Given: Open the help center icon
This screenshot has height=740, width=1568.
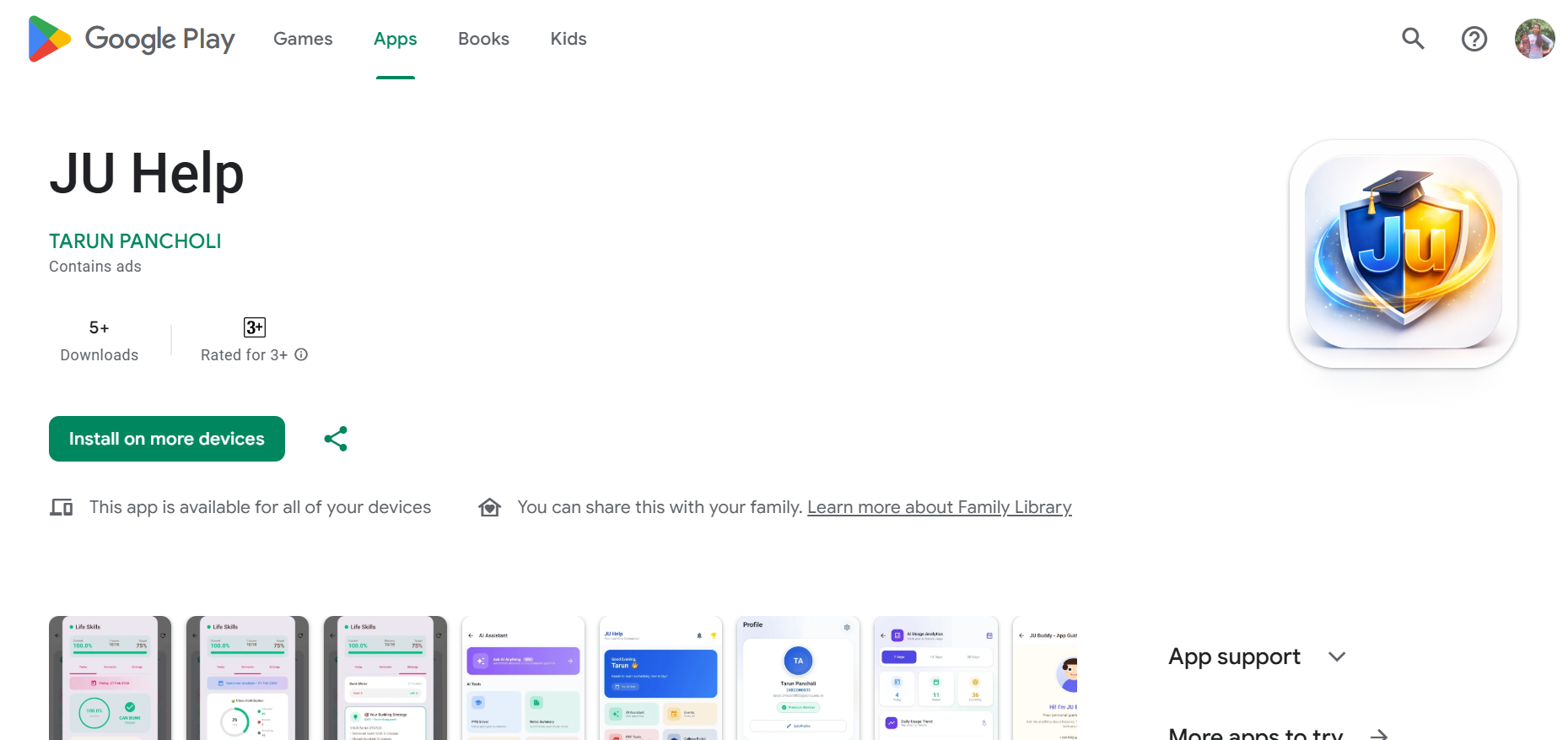Looking at the screenshot, I should 1474,39.
